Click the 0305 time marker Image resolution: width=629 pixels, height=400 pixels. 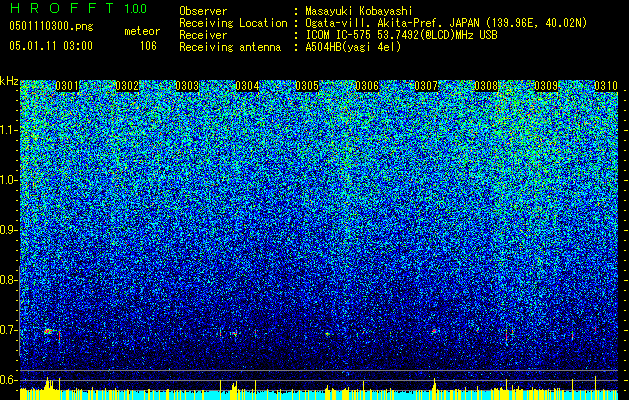tap(307, 86)
